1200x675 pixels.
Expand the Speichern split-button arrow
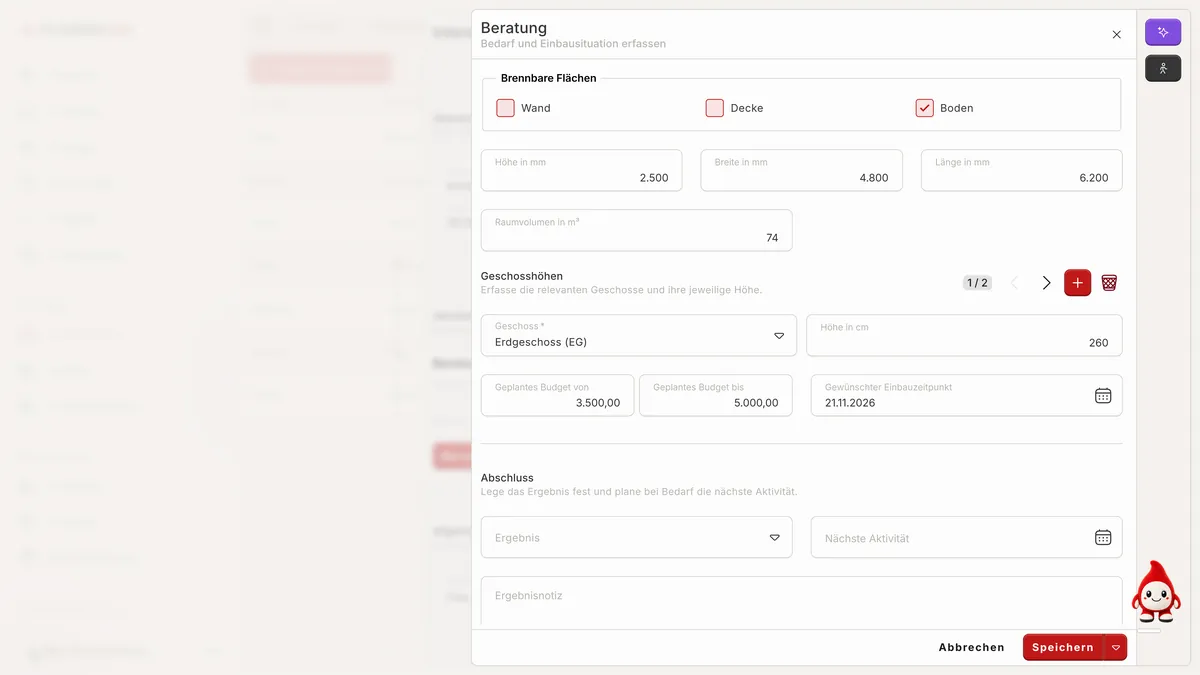(x=1116, y=647)
